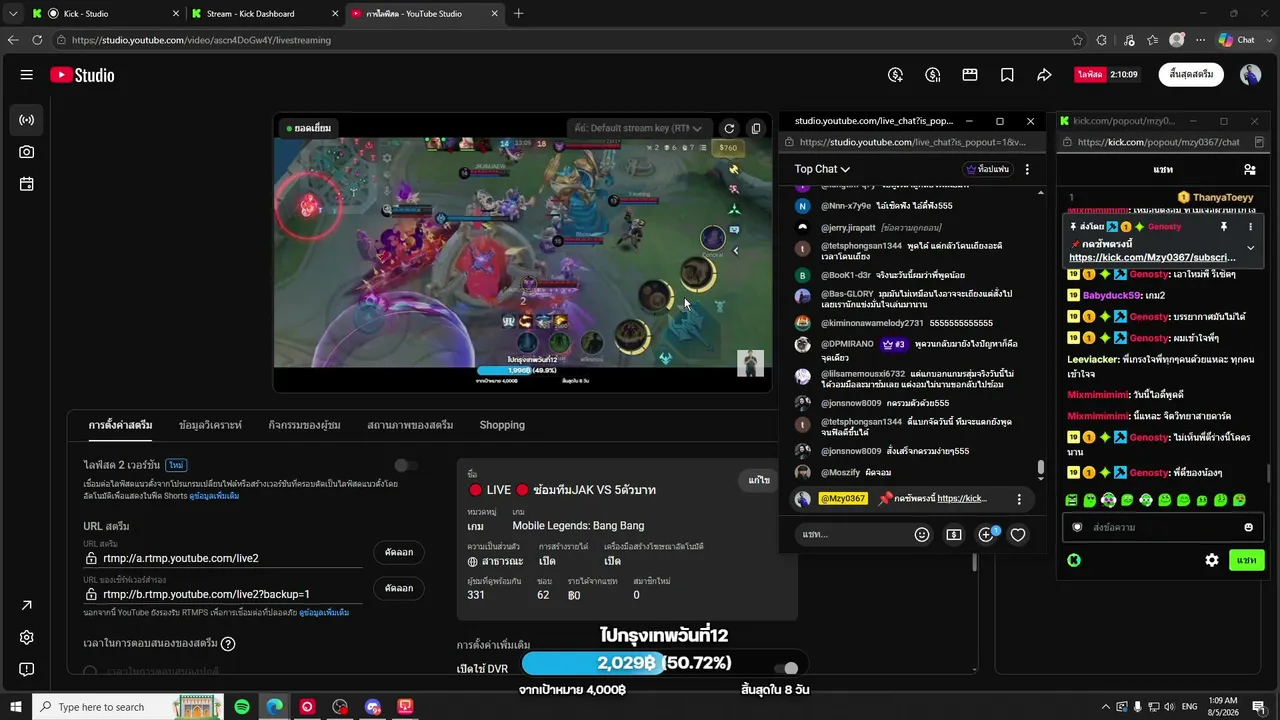Select the first stream latency radio option
Image resolution: width=1280 pixels, height=720 pixels.
(x=90, y=672)
